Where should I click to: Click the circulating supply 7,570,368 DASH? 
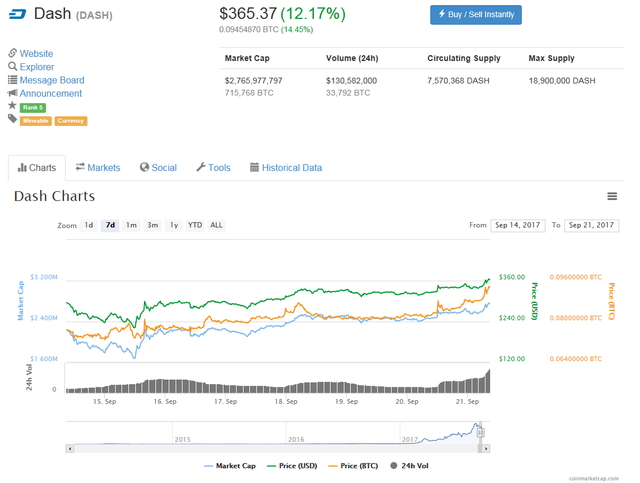(x=458, y=81)
